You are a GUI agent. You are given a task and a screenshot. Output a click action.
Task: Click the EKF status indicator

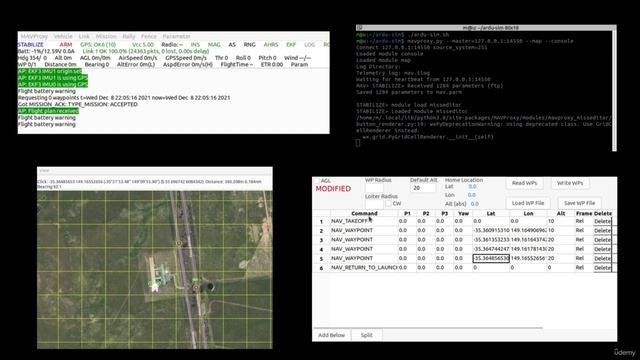click(291, 44)
